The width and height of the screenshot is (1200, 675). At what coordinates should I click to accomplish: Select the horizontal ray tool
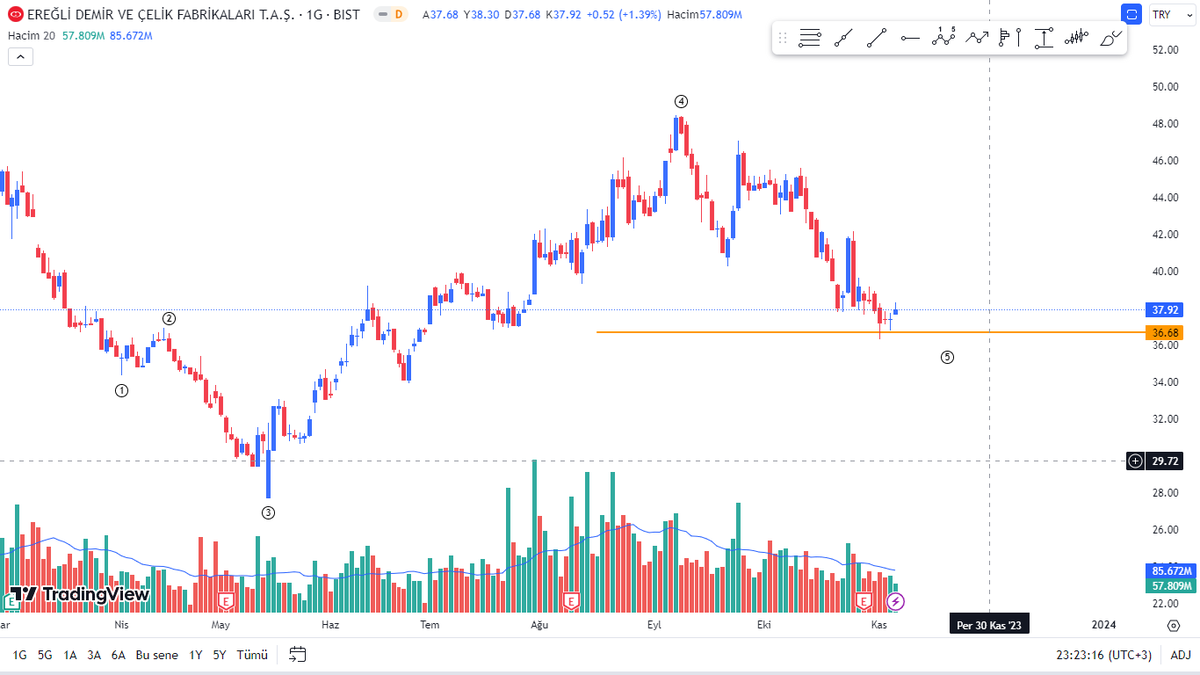(909, 39)
